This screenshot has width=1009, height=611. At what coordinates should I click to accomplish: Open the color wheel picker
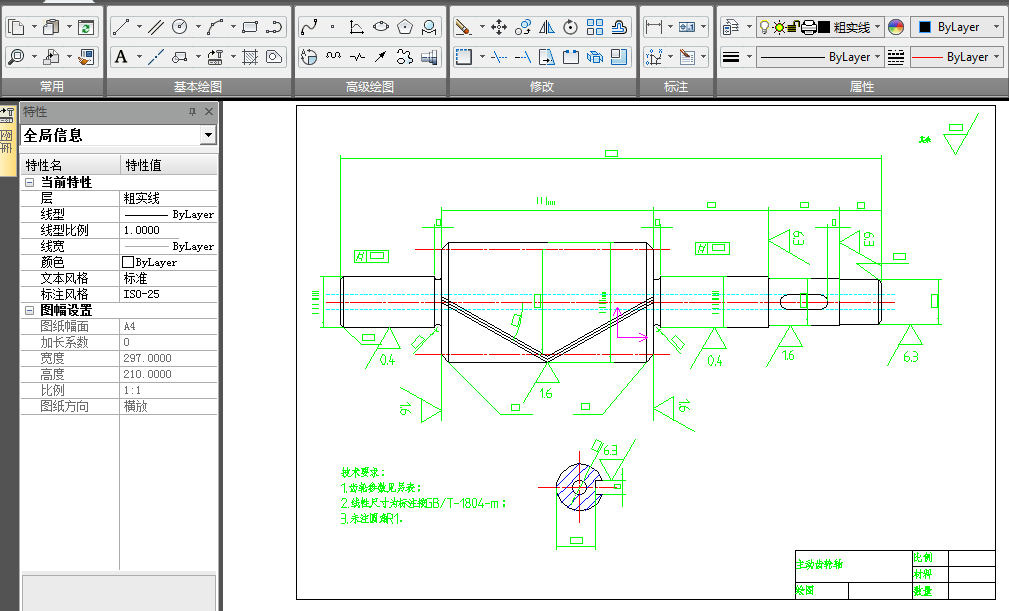click(896, 27)
